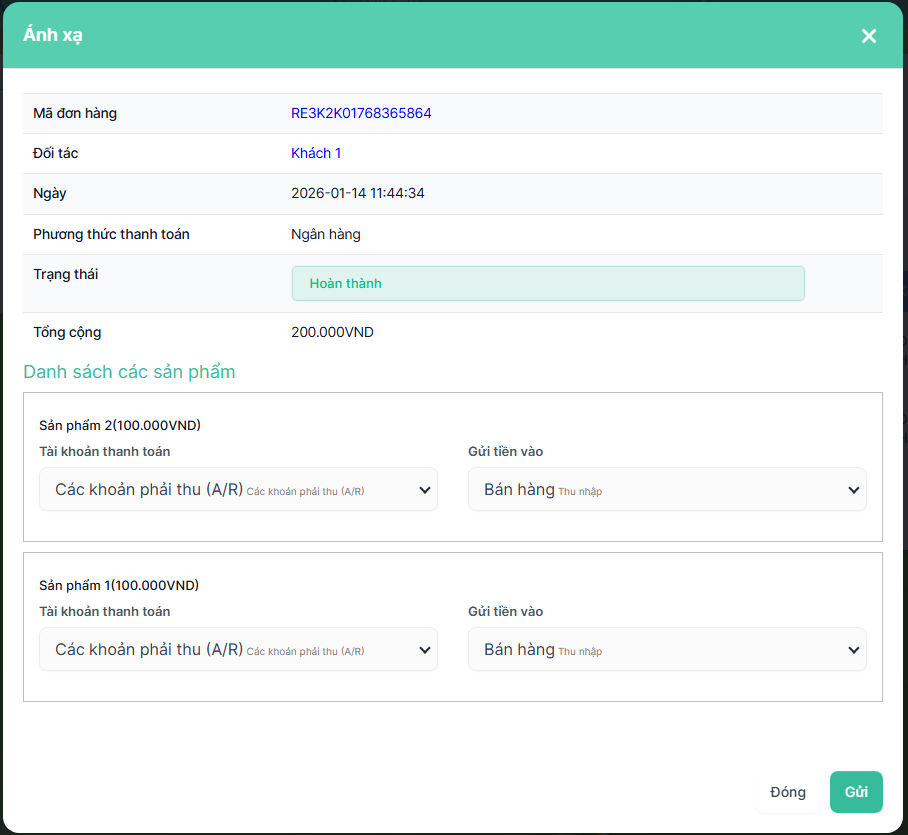Image resolution: width=908 pixels, height=835 pixels.
Task: Submit the mapping with Gửi button
Action: (856, 792)
